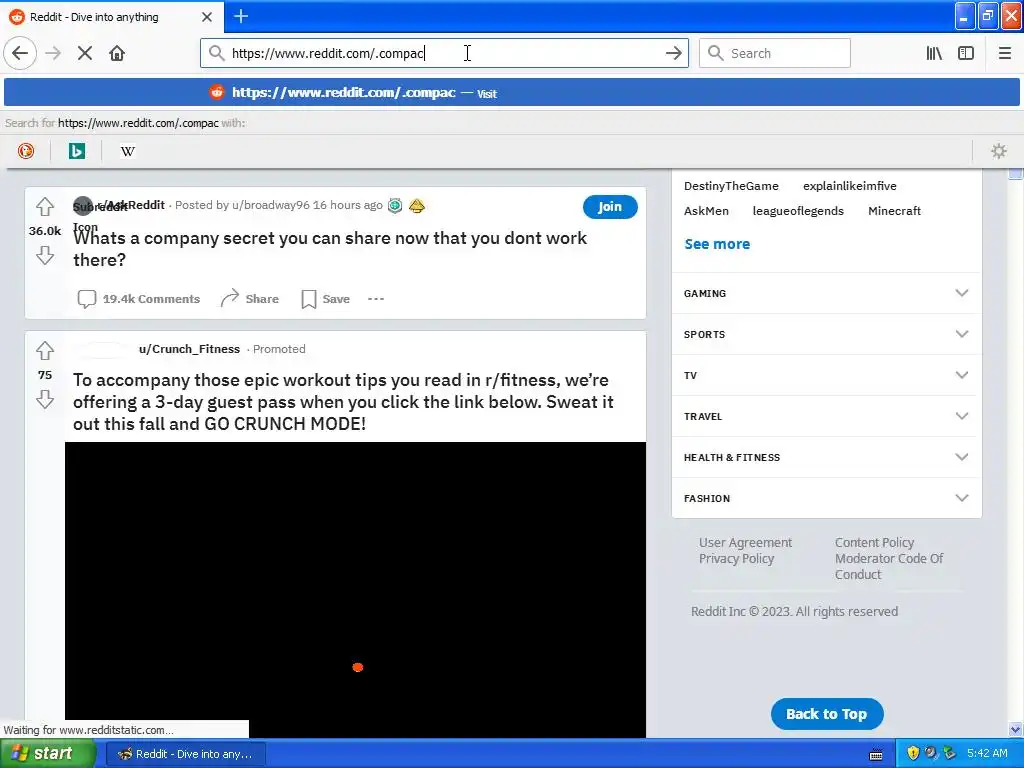Upvote the Crunch_Fitness promoted post
Viewport: 1024px width, 768px height.
tap(45, 351)
